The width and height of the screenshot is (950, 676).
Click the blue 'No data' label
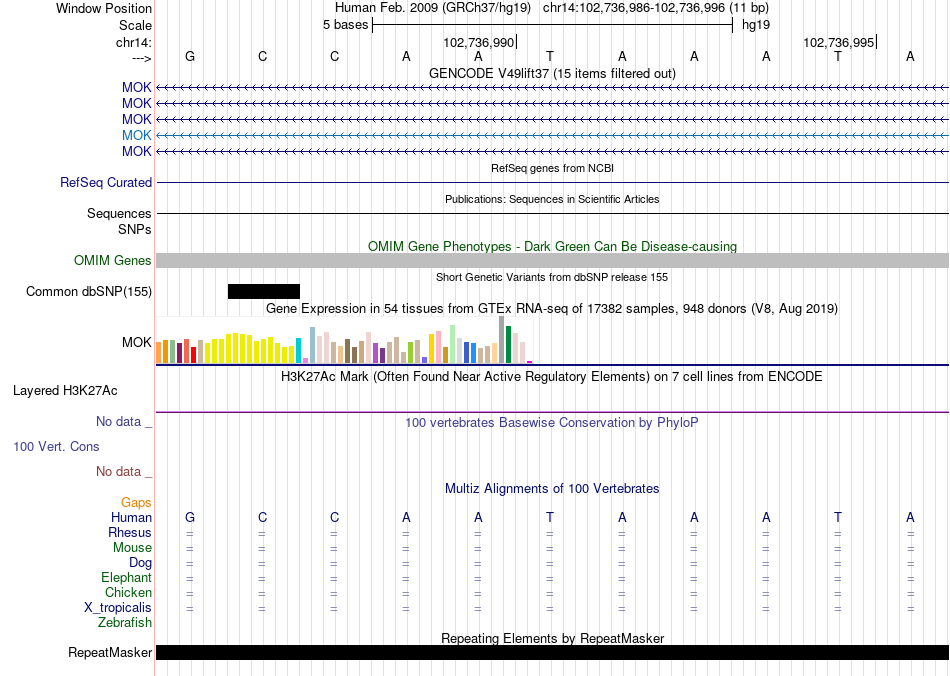tap(124, 422)
